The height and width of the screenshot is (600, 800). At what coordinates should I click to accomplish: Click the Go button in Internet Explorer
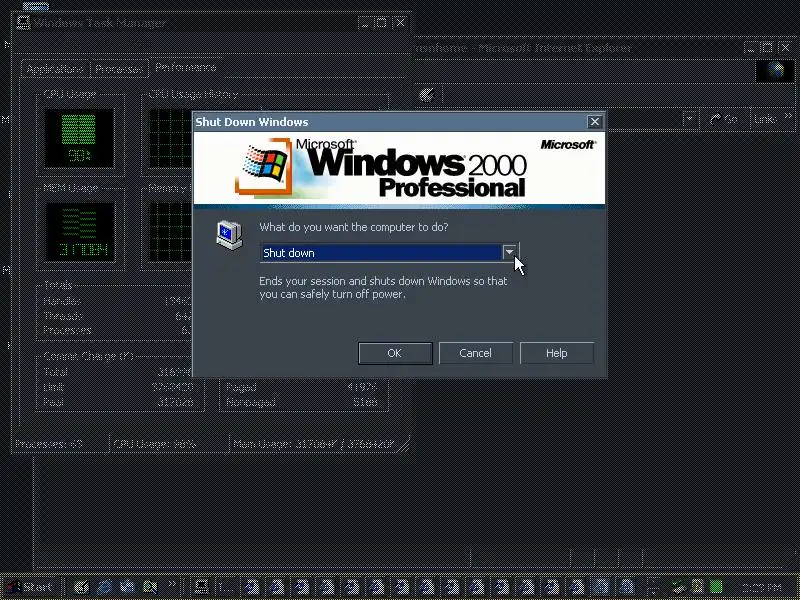(724, 119)
